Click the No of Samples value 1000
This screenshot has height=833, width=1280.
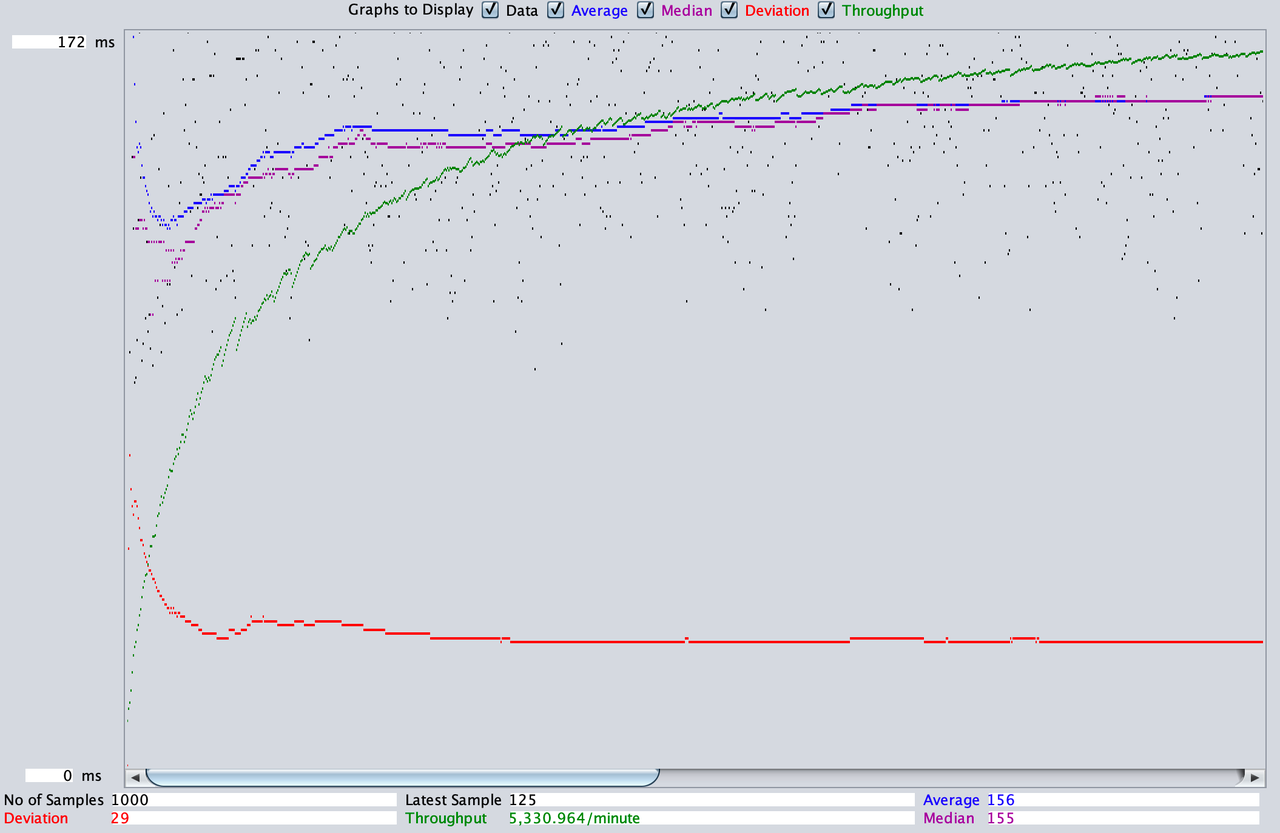252,800
